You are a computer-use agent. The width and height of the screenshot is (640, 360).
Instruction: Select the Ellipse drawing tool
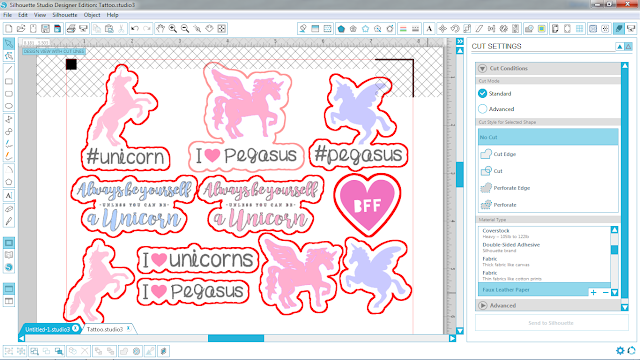tap(9, 106)
